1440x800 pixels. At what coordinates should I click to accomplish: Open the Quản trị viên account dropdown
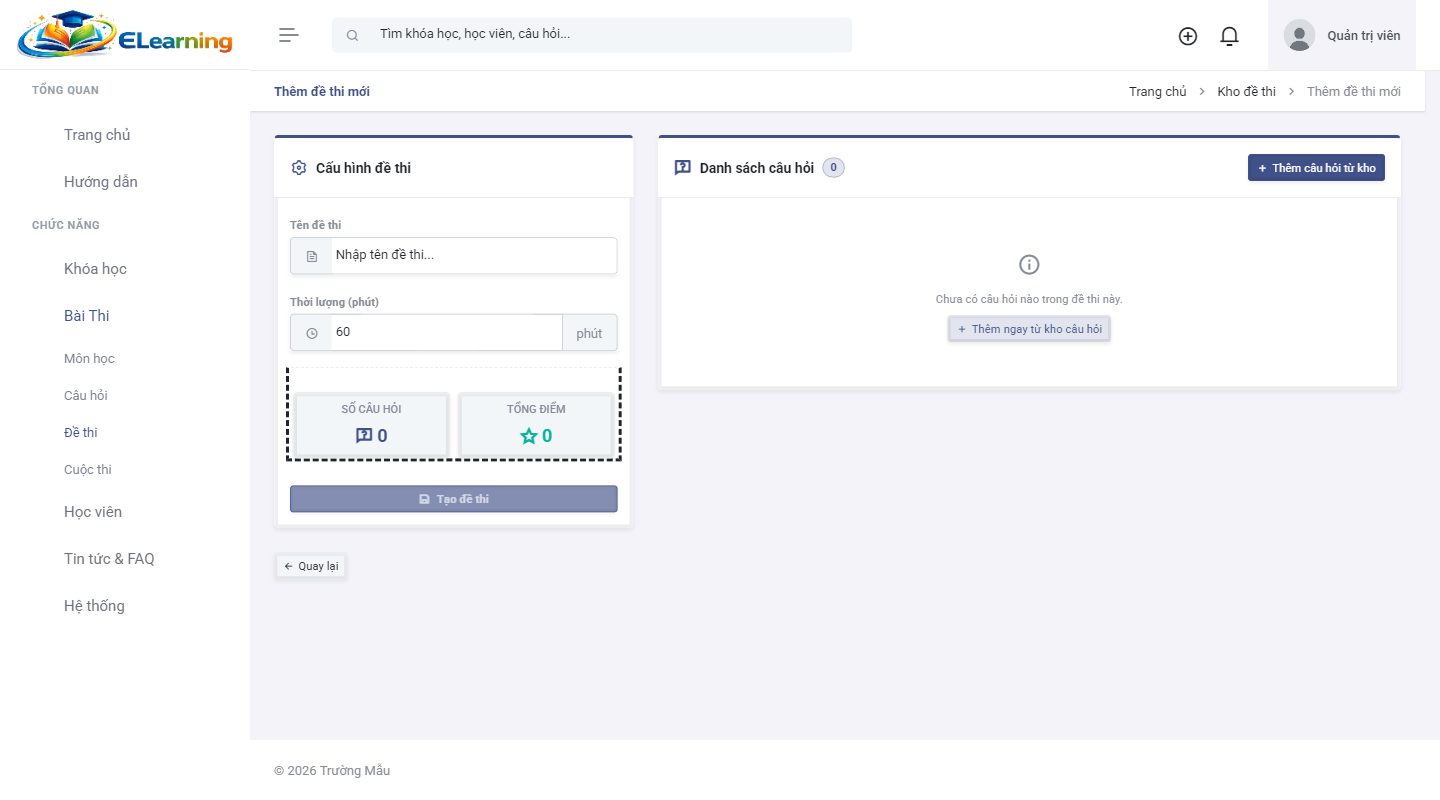[1342, 35]
